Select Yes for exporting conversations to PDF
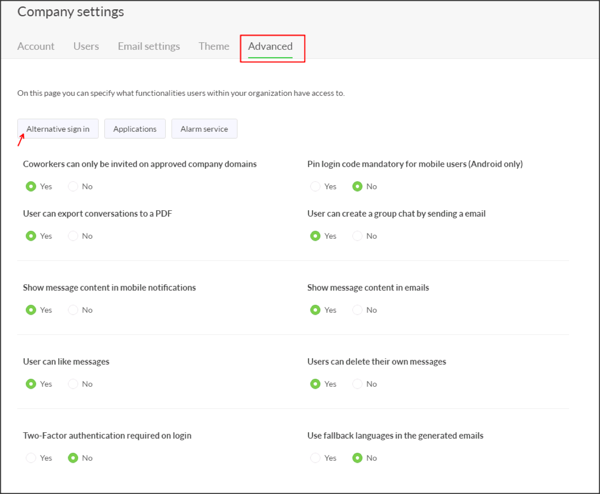Screen dimensions: 600x494 click(31, 236)
